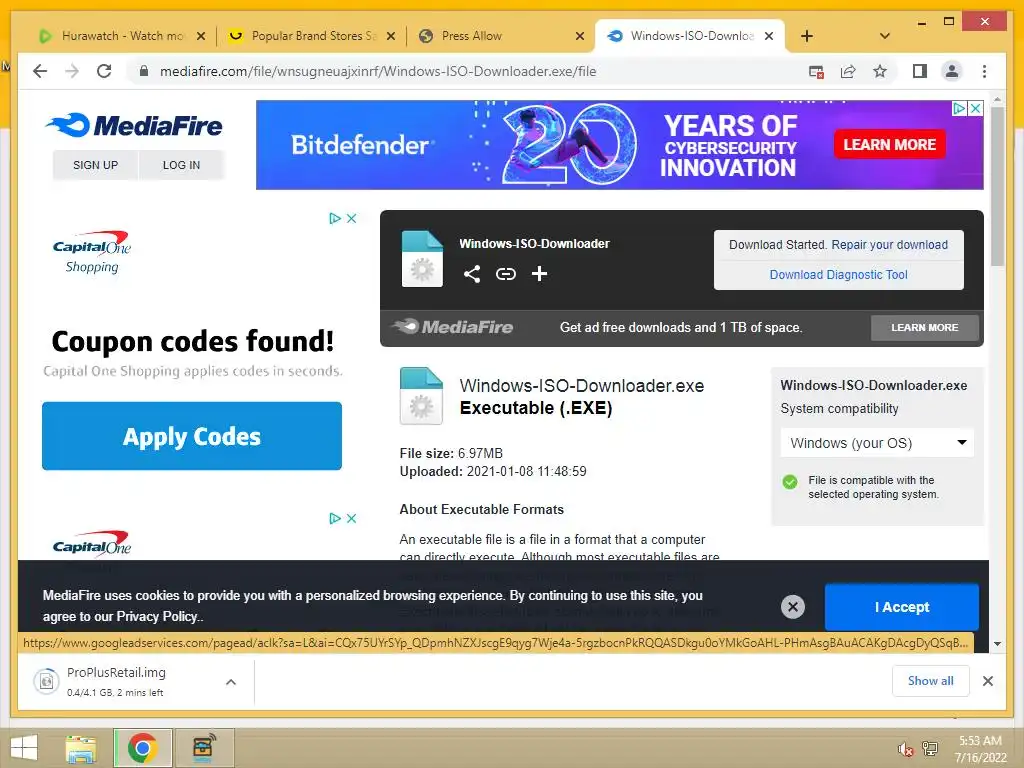Share this page via the share icon
Image resolution: width=1024 pixels, height=768 pixels.
point(848,72)
